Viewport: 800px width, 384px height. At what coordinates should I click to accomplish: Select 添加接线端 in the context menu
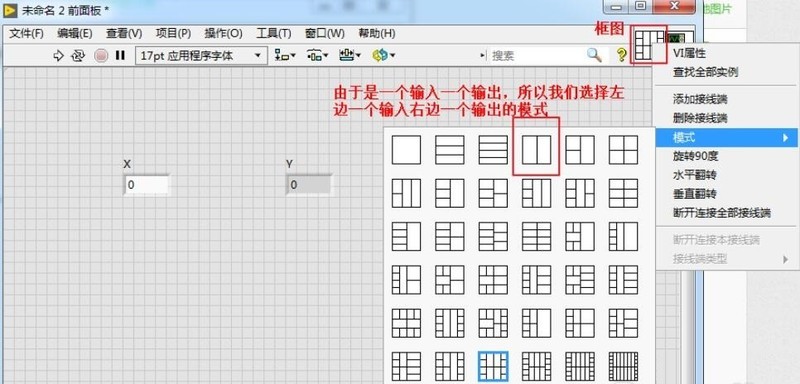coord(700,99)
